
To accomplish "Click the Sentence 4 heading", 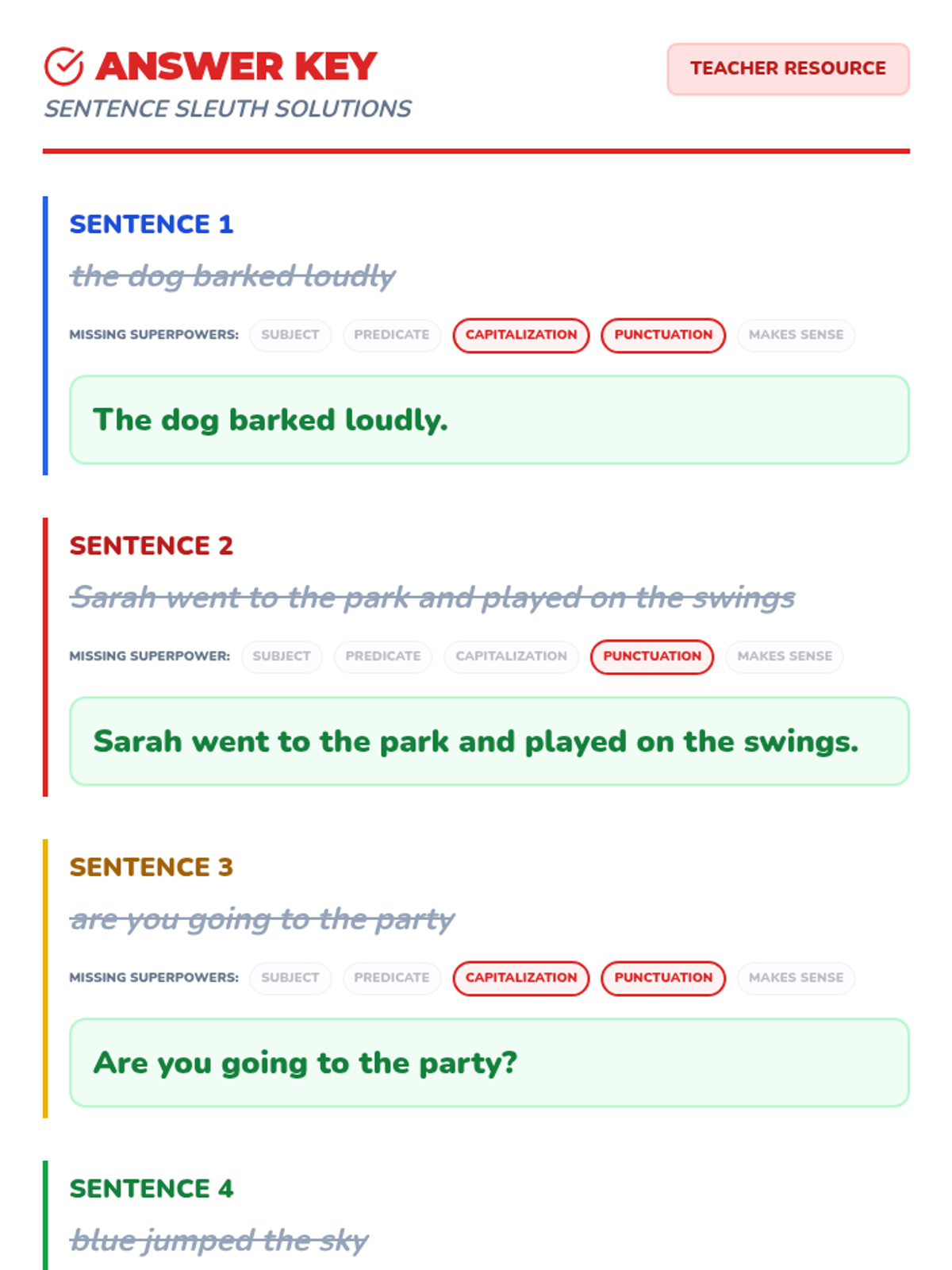I will pos(152,1188).
